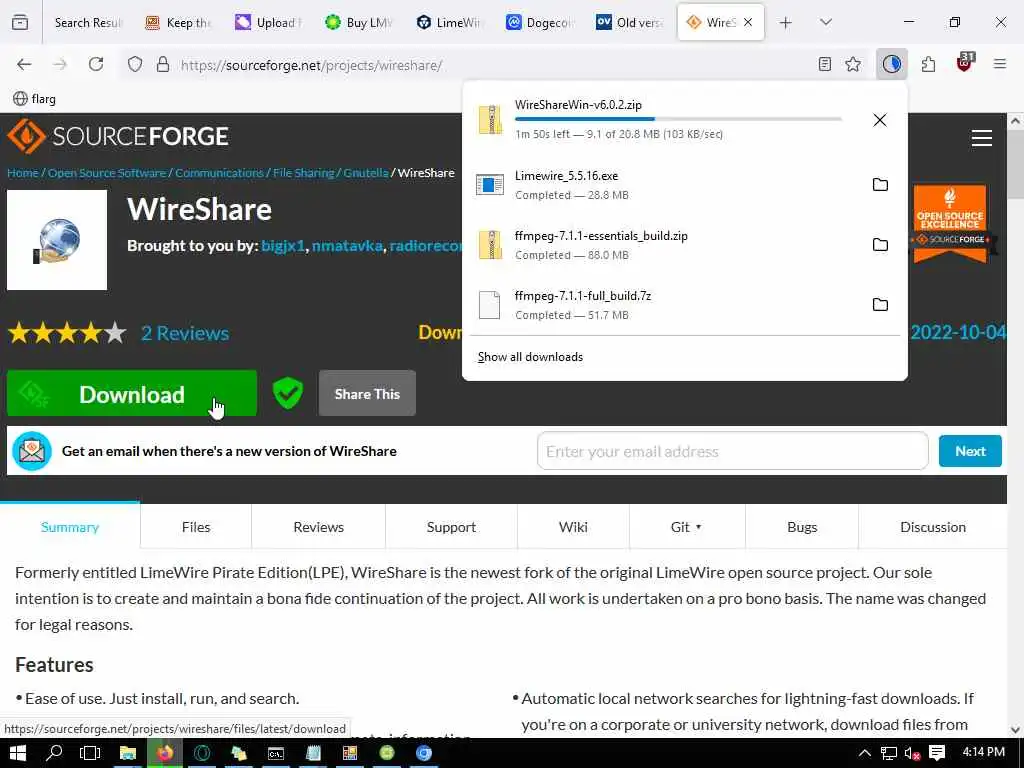Open the Open Source Software breadcrumb
Screen dimensions: 1024x768
click(x=106, y=173)
